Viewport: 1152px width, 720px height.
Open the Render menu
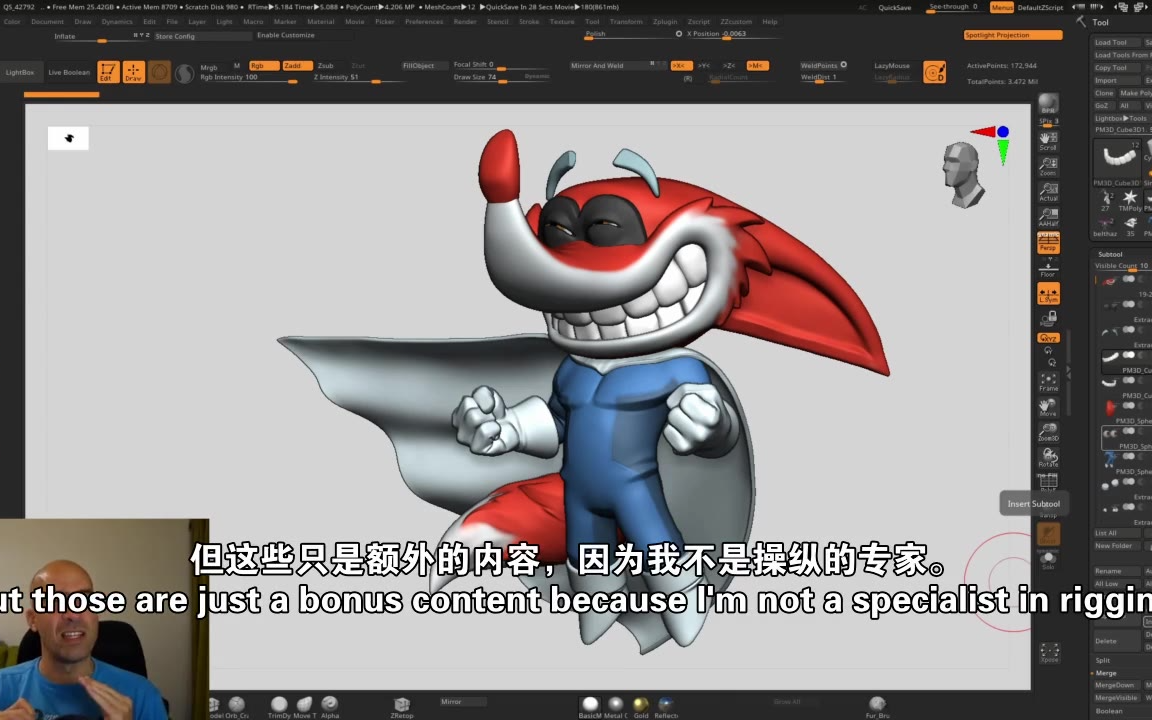tap(464, 21)
